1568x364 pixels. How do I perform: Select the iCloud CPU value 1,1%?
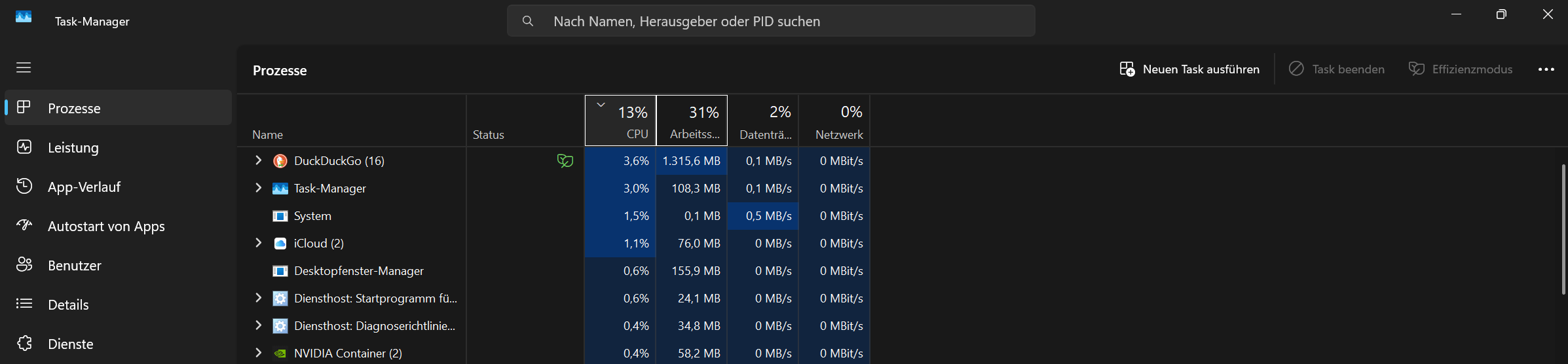click(620, 244)
